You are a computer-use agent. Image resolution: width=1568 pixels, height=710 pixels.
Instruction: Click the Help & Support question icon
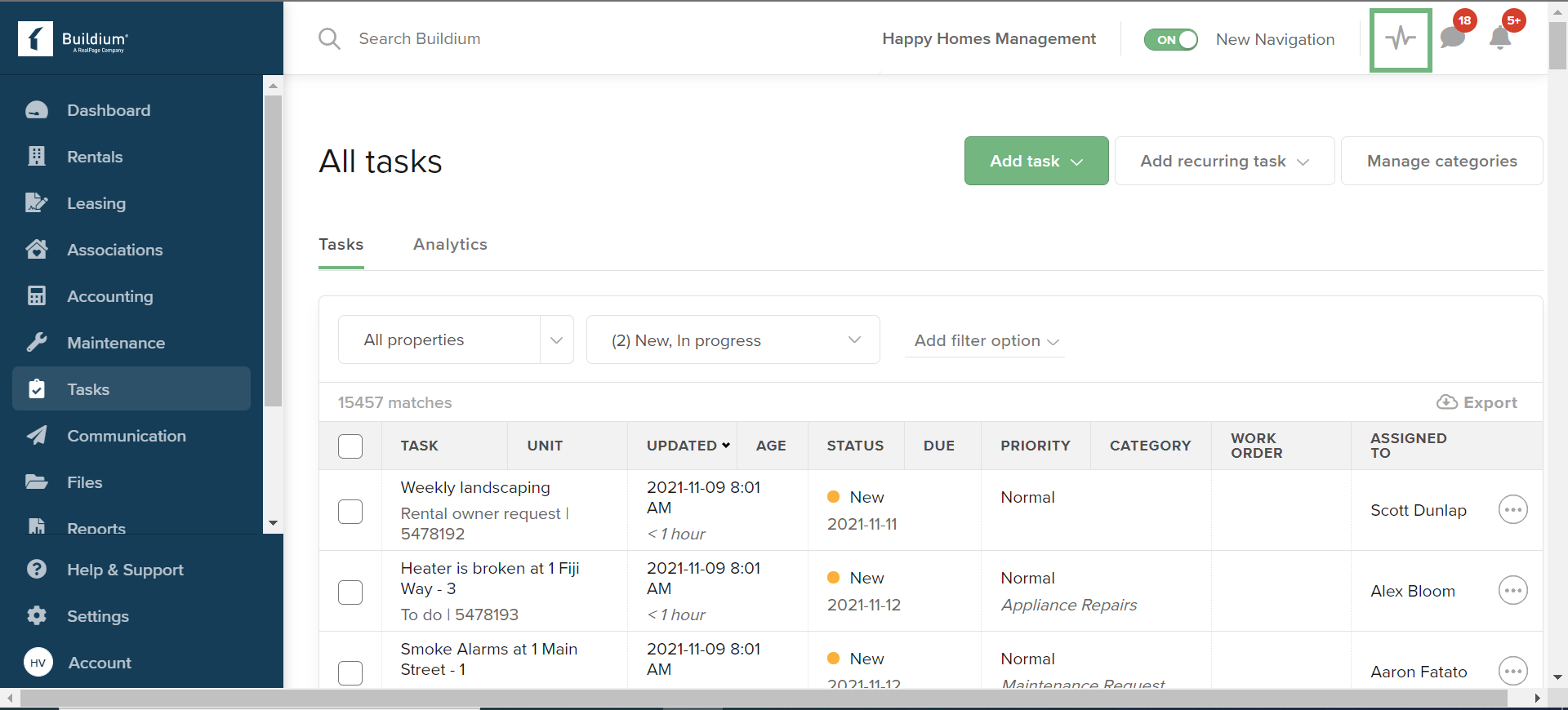click(x=37, y=569)
